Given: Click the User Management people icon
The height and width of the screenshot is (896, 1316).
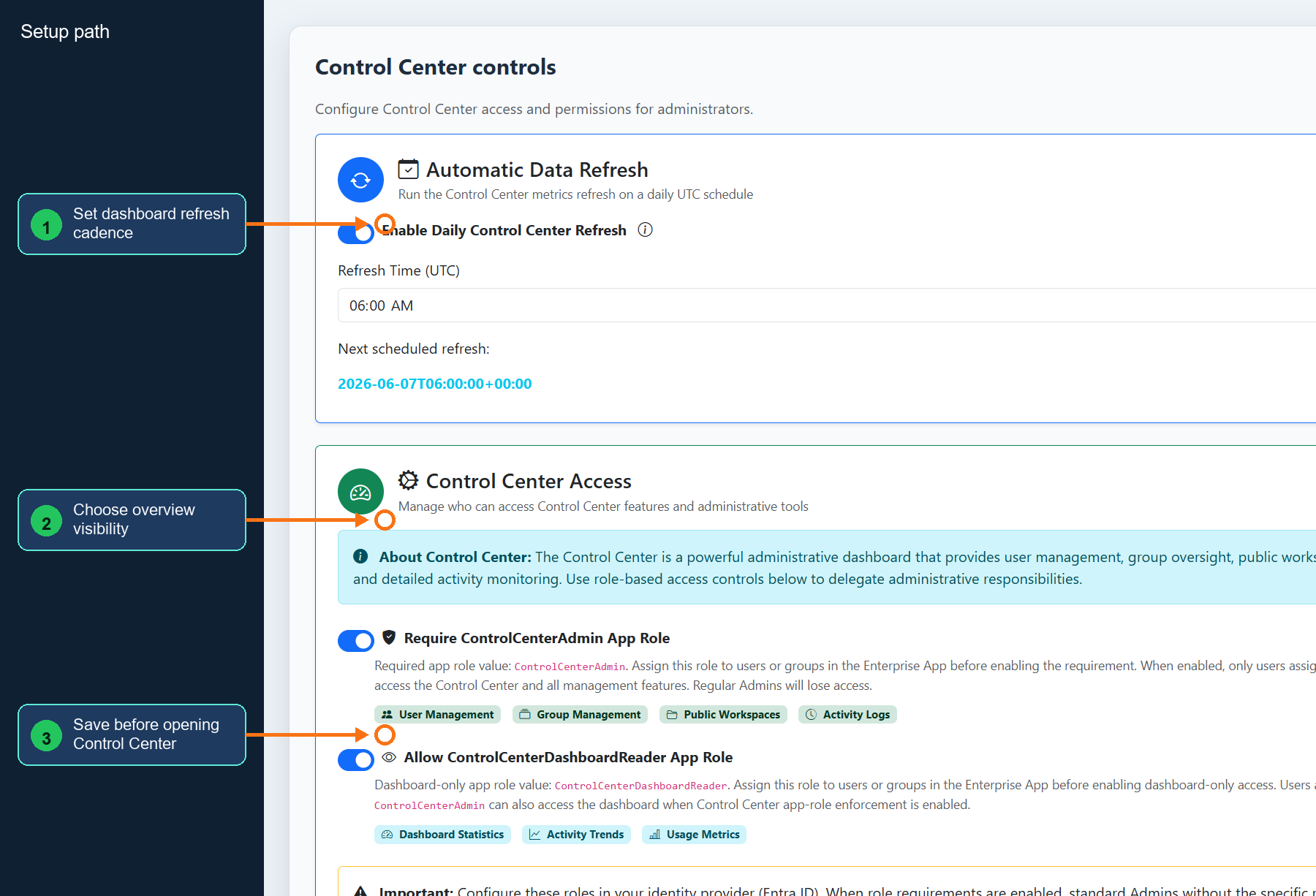Looking at the screenshot, I should (x=387, y=714).
